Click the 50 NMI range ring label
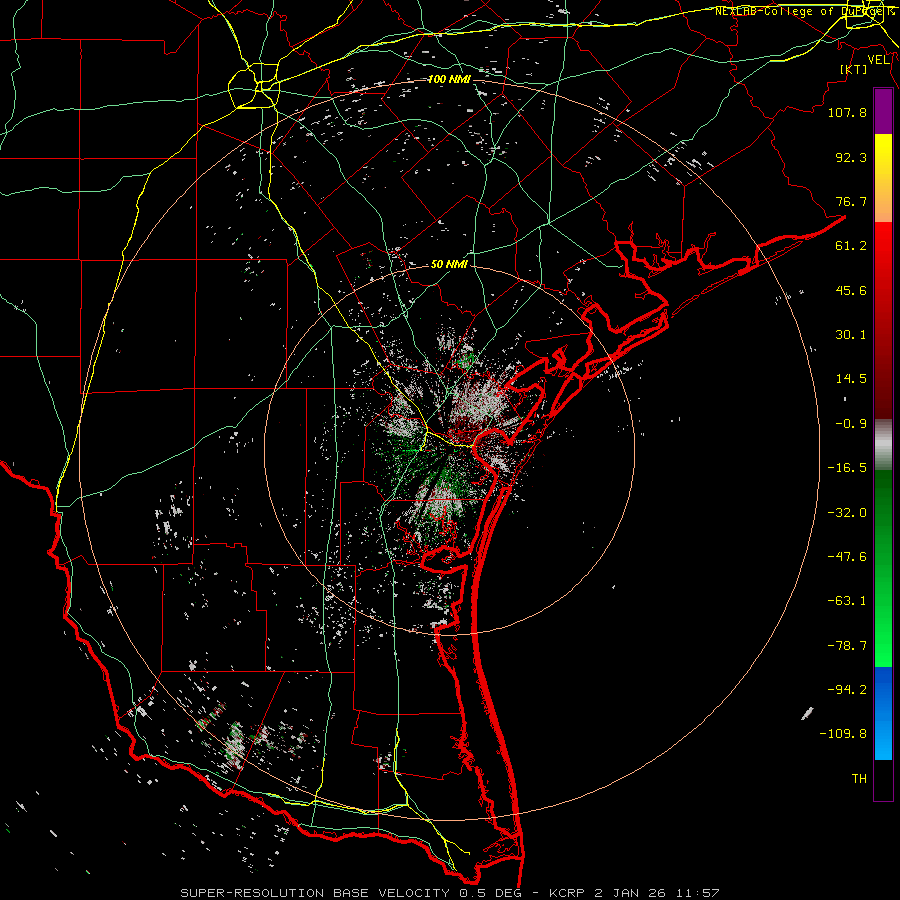Image resolution: width=900 pixels, height=900 pixels. 449,264
